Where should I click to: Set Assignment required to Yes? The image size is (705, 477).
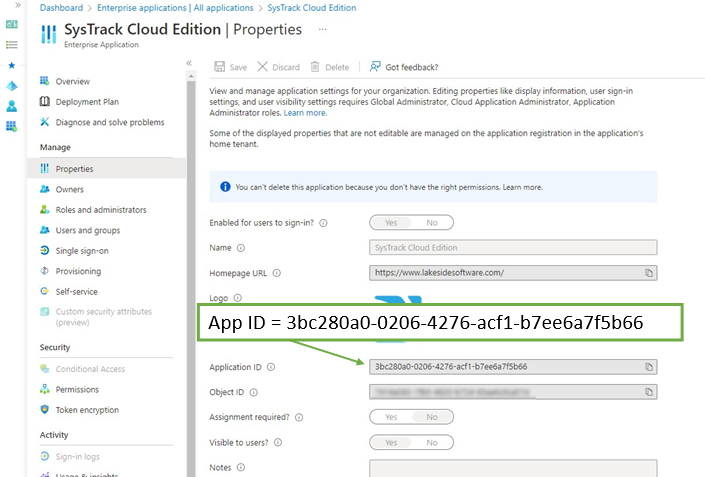click(x=391, y=417)
